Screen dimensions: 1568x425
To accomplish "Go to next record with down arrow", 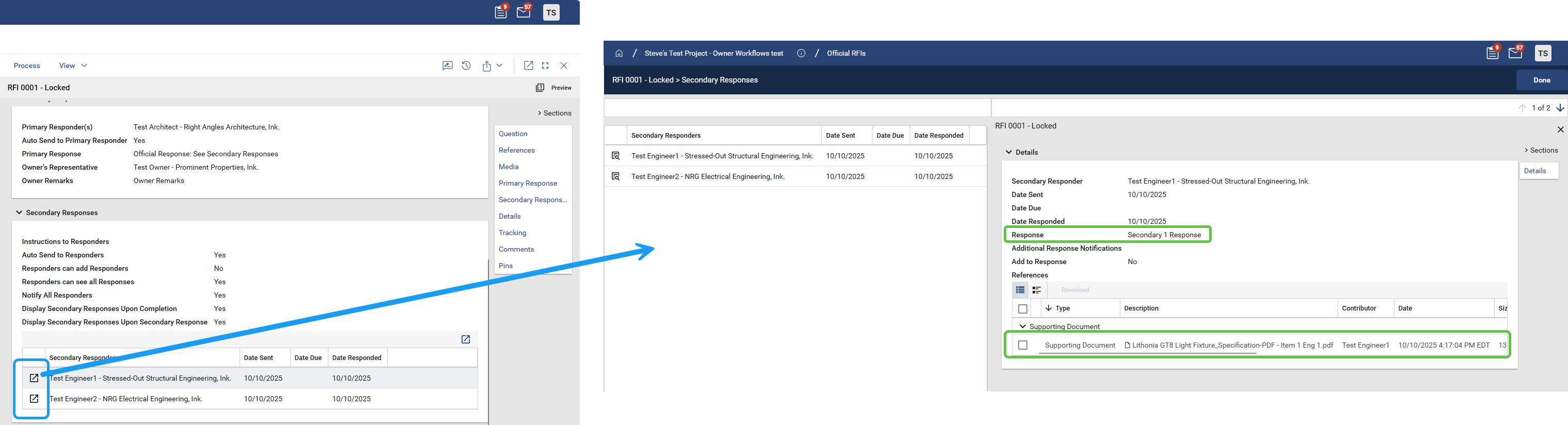I will pos(1560,108).
